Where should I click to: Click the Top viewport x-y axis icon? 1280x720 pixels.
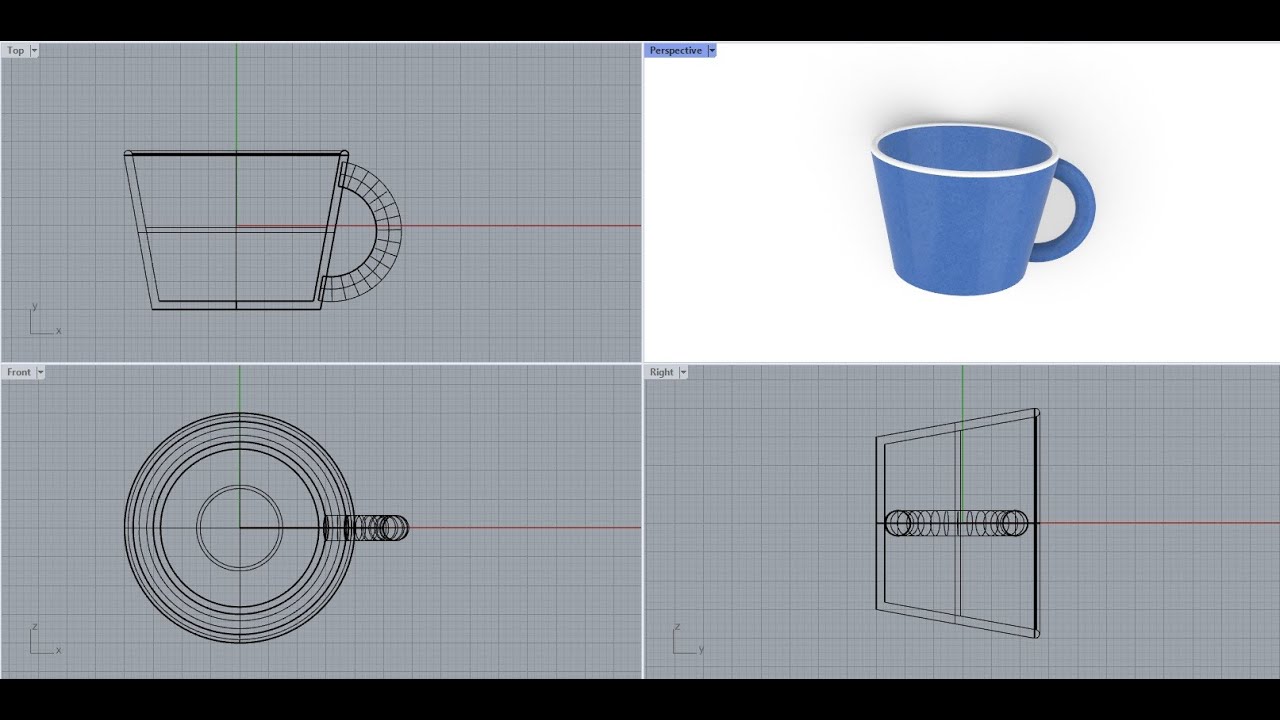pos(44,320)
